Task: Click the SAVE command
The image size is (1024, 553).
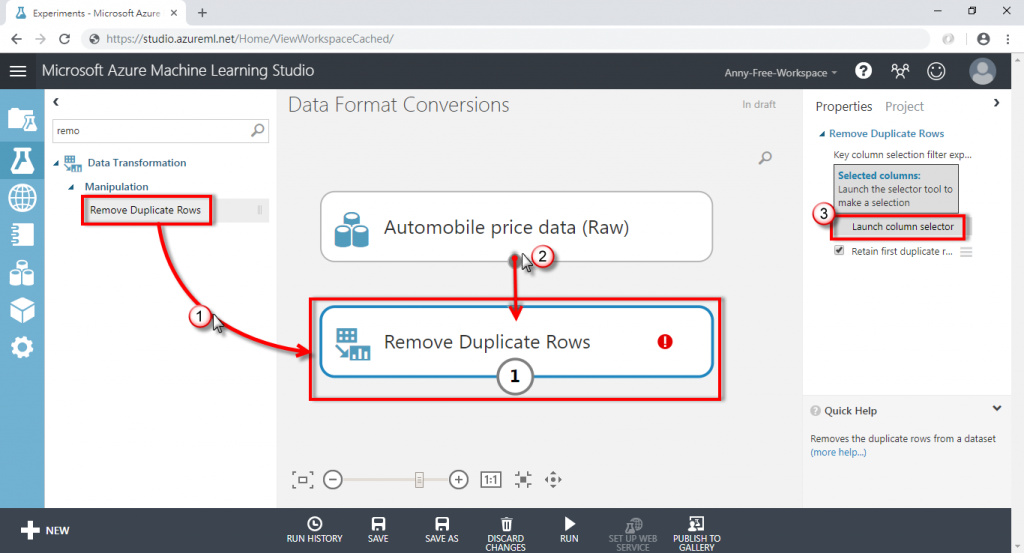Action: point(378,530)
